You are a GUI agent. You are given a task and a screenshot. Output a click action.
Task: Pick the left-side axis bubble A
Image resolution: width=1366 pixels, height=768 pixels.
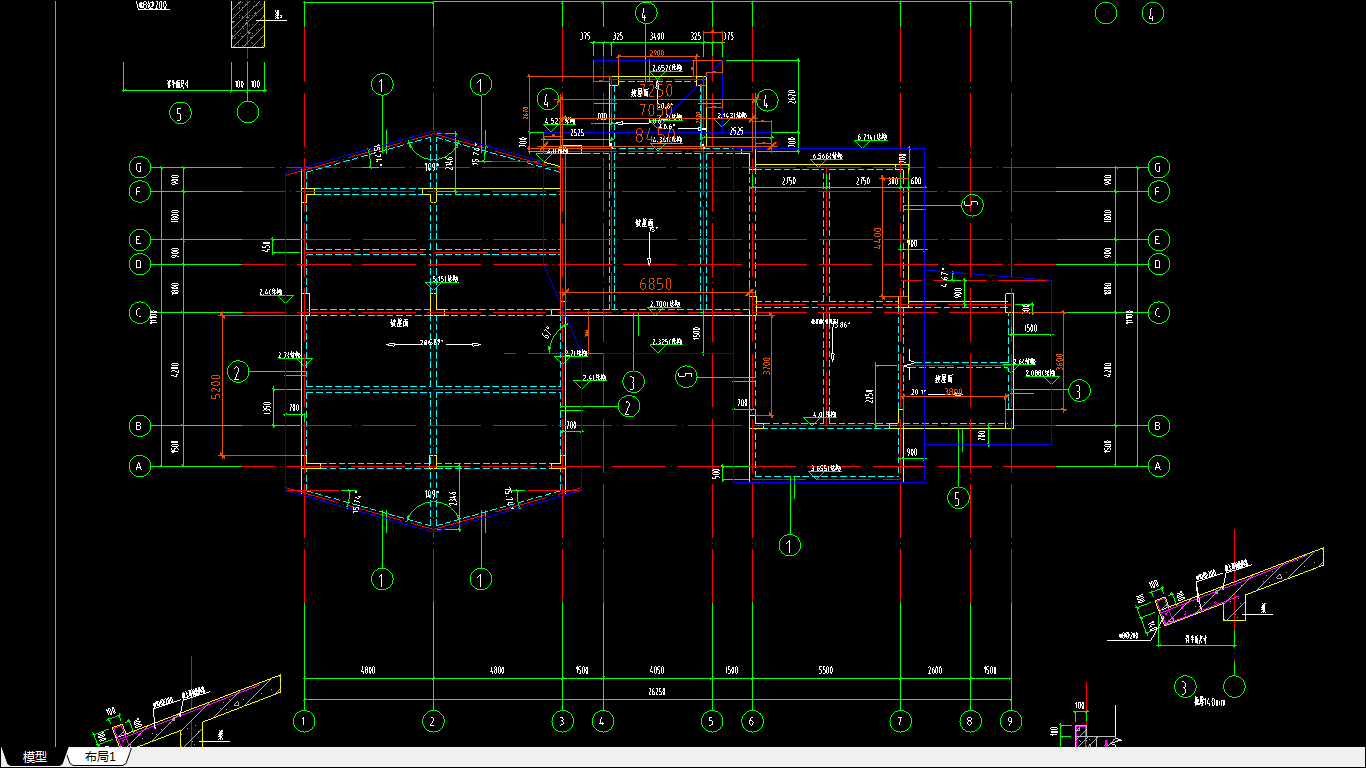(141, 466)
